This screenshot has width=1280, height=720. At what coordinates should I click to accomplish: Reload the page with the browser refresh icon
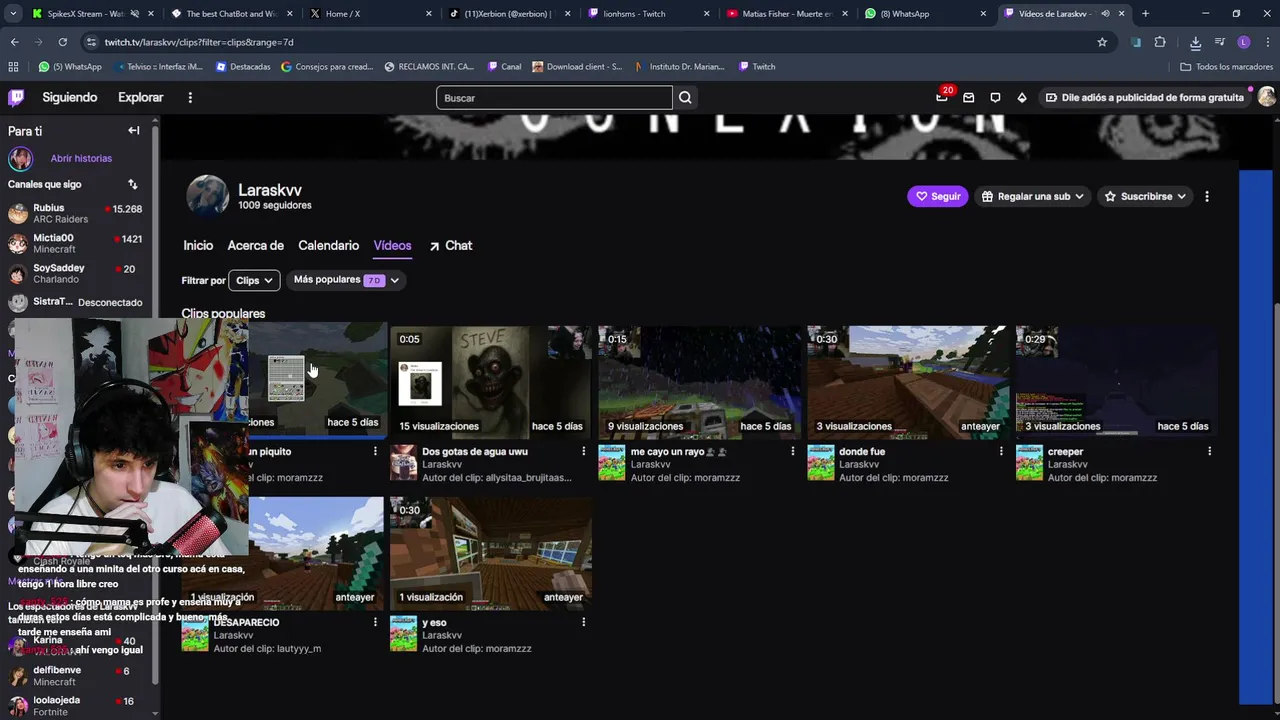tap(62, 42)
